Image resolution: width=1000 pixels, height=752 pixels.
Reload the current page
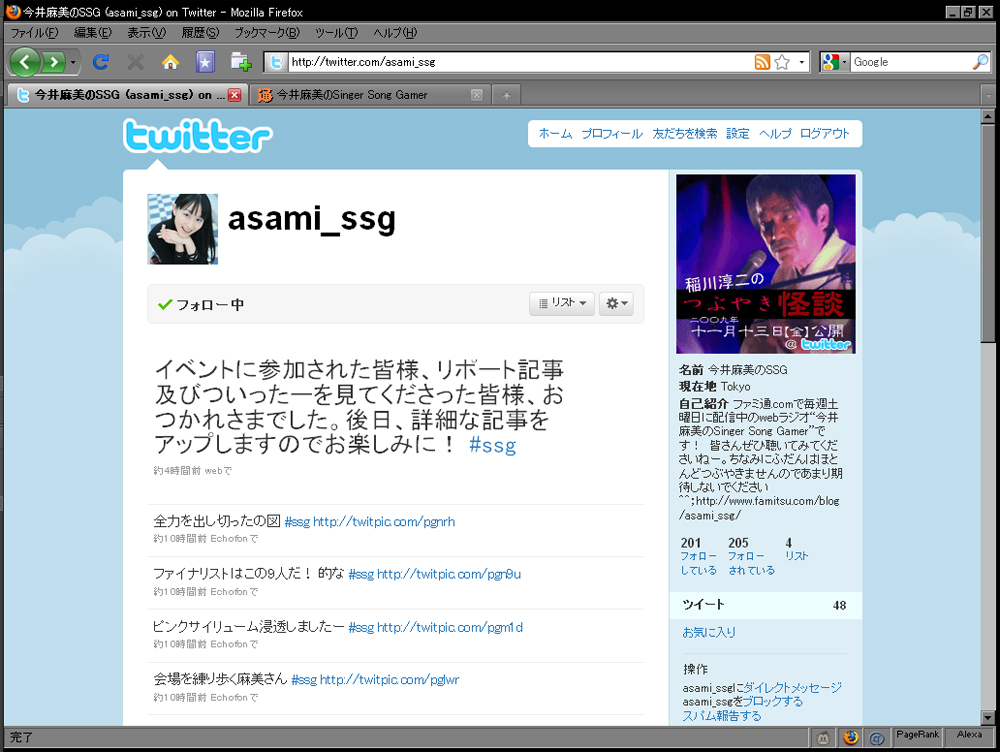[103, 62]
